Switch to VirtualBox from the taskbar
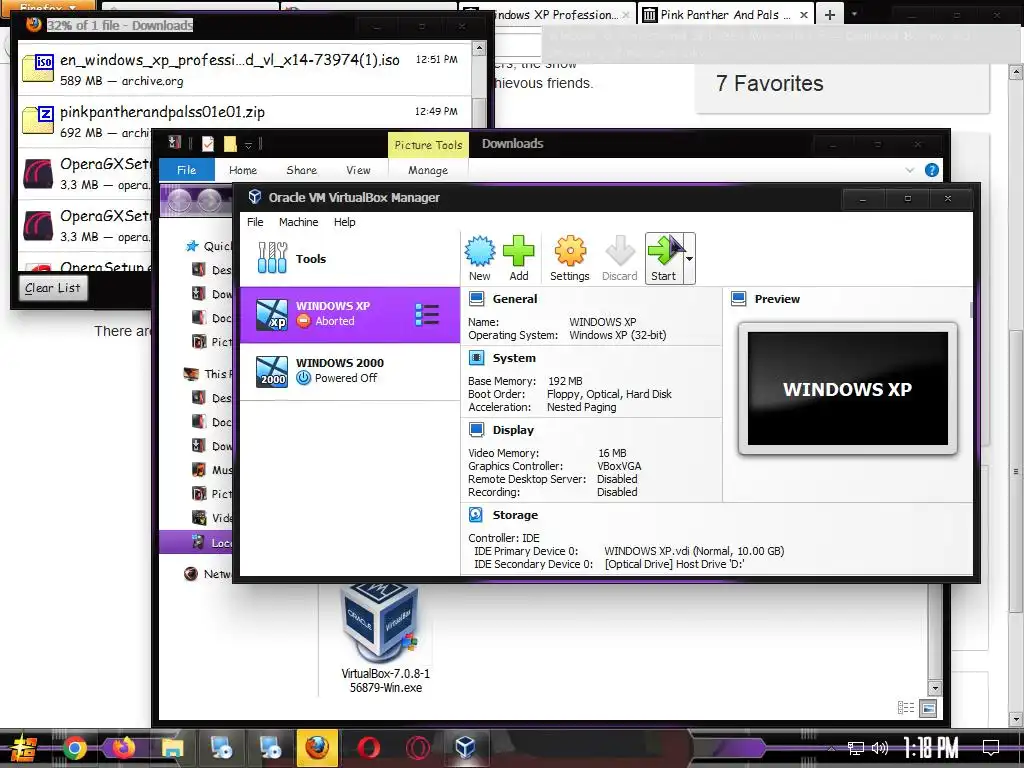This screenshot has height=768, width=1024. click(465, 747)
